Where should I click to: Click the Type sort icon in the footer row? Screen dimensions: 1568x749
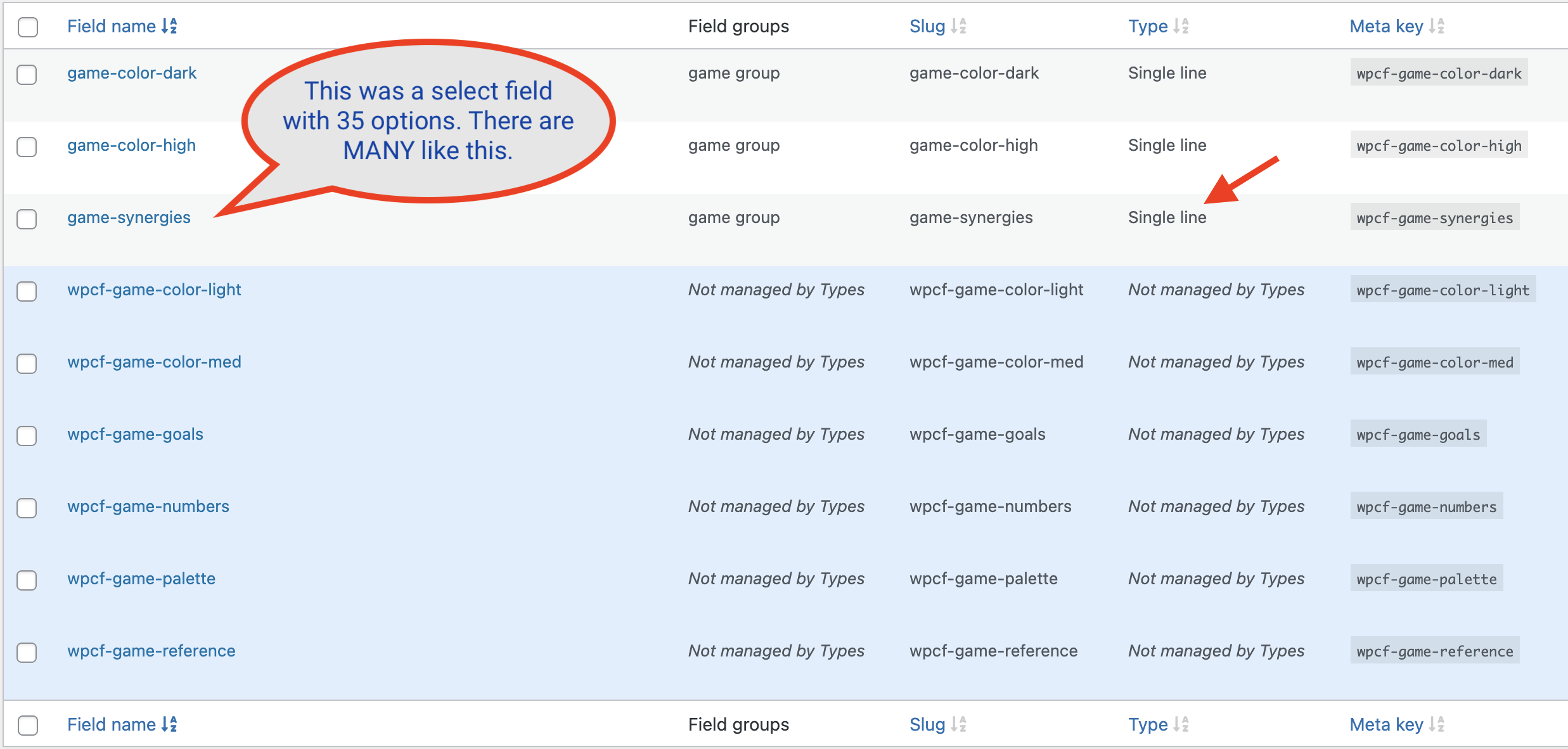(x=1181, y=724)
